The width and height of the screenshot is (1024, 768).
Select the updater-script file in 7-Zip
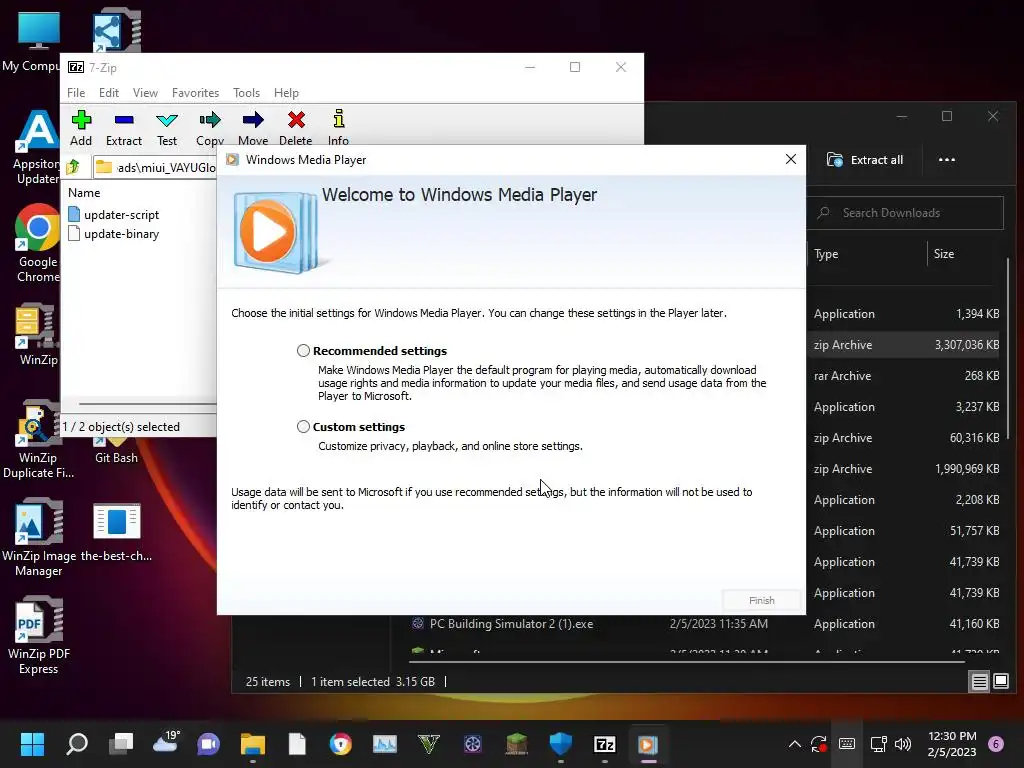pyautogui.click(x=114, y=214)
